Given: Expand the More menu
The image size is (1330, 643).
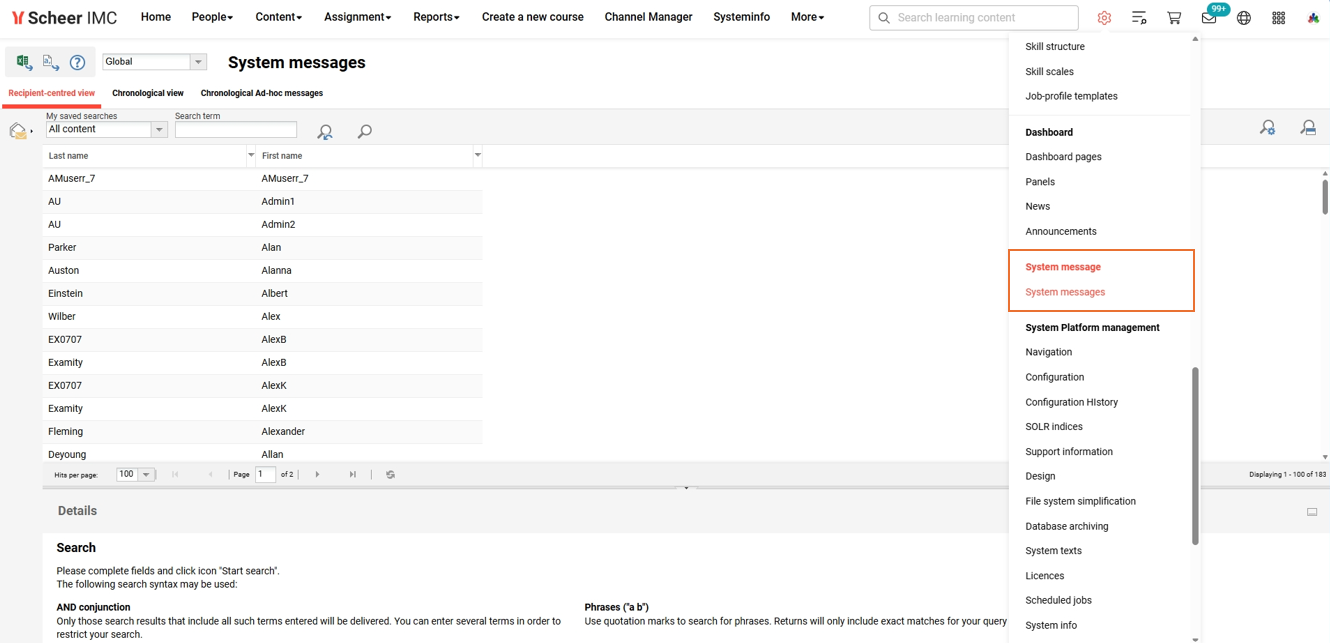Looking at the screenshot, I should [x=807, y=17].
